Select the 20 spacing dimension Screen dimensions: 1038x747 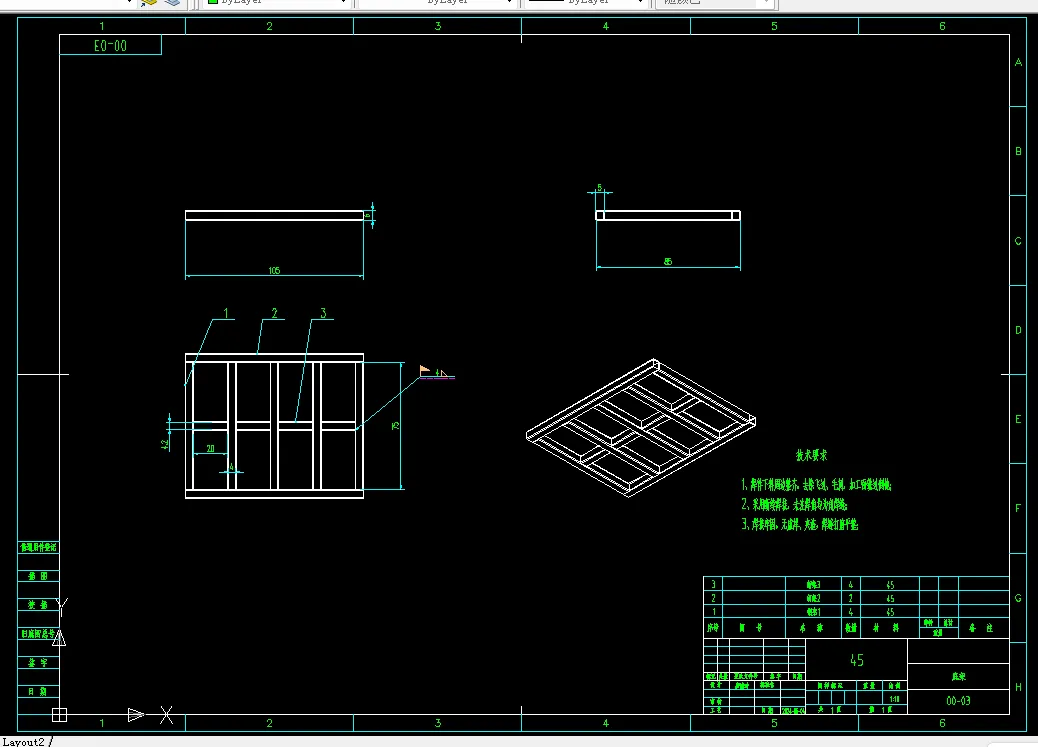pos(211,448)
